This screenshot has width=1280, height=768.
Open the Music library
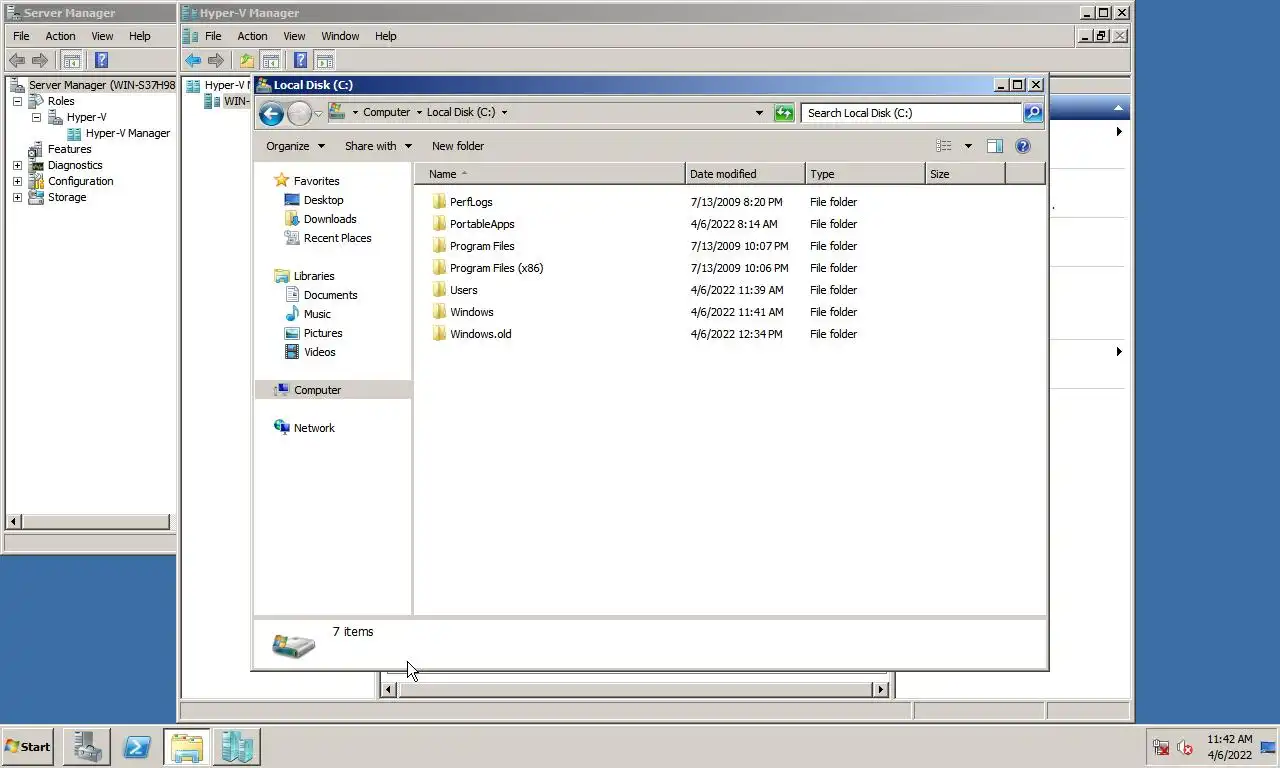(317, 314)
